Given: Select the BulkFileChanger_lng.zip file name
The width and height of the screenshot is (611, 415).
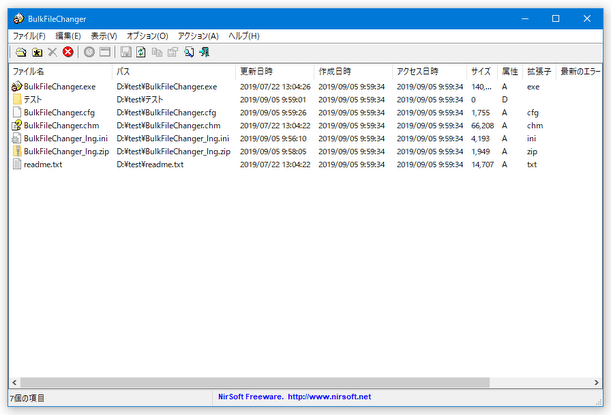Looking at the screenshot, I should [x=66, y=152].
